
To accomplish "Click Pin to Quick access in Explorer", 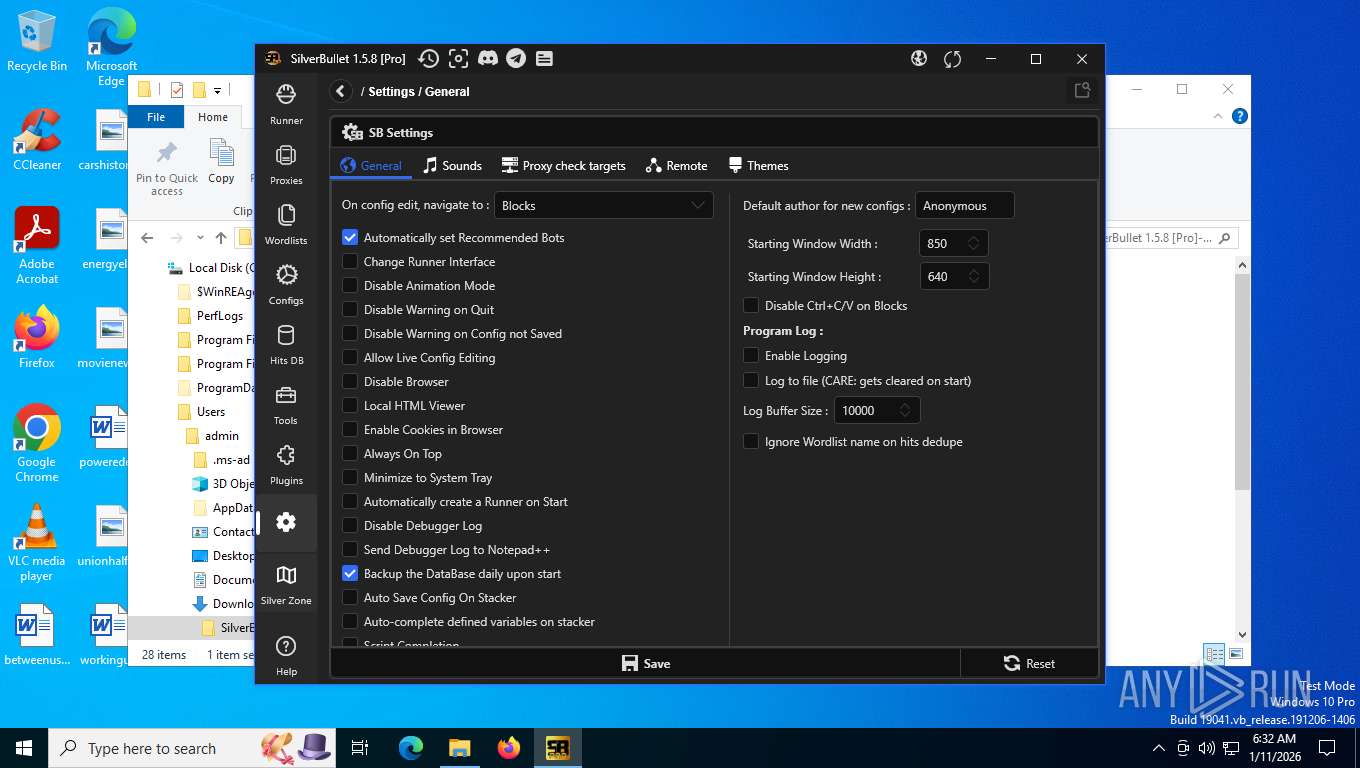I will pos(167,168).
